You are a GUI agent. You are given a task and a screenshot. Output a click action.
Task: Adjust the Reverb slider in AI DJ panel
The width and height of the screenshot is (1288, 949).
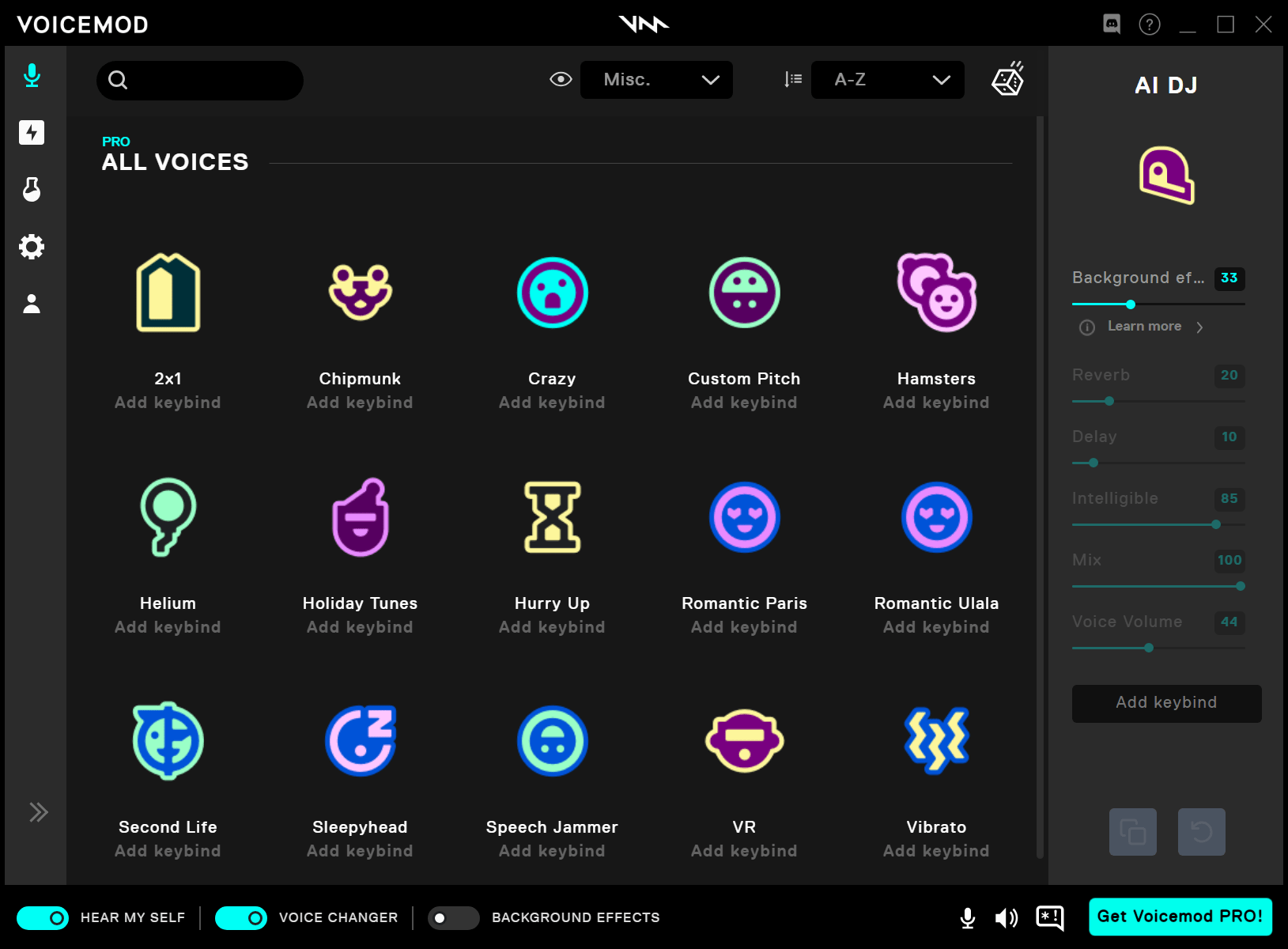(x=1109, y=401)
